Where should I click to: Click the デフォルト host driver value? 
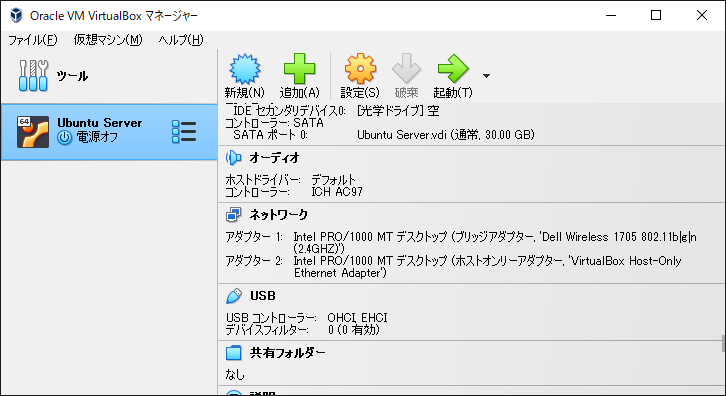[x=333, y=180]
